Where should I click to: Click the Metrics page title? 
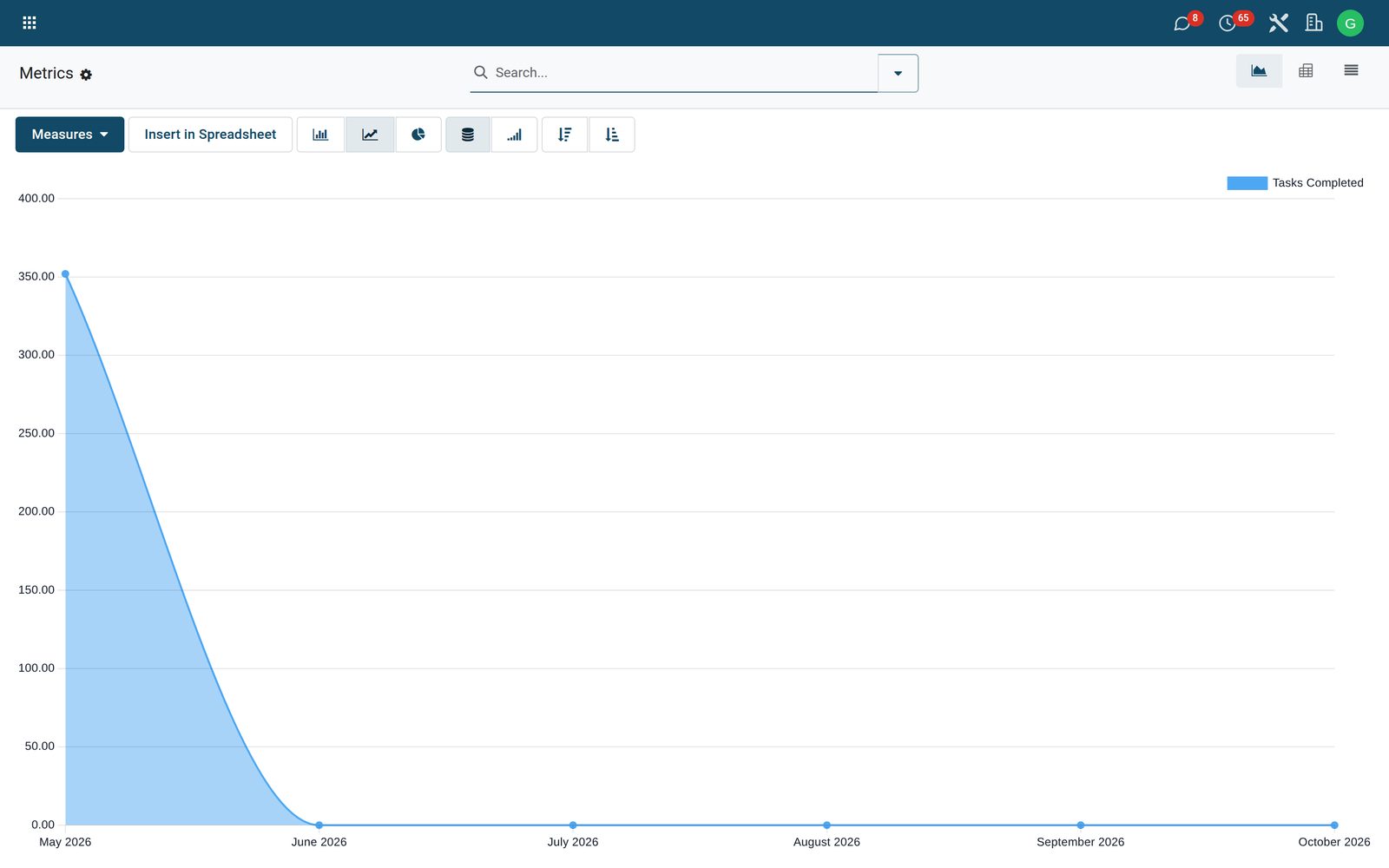[46, 74]
